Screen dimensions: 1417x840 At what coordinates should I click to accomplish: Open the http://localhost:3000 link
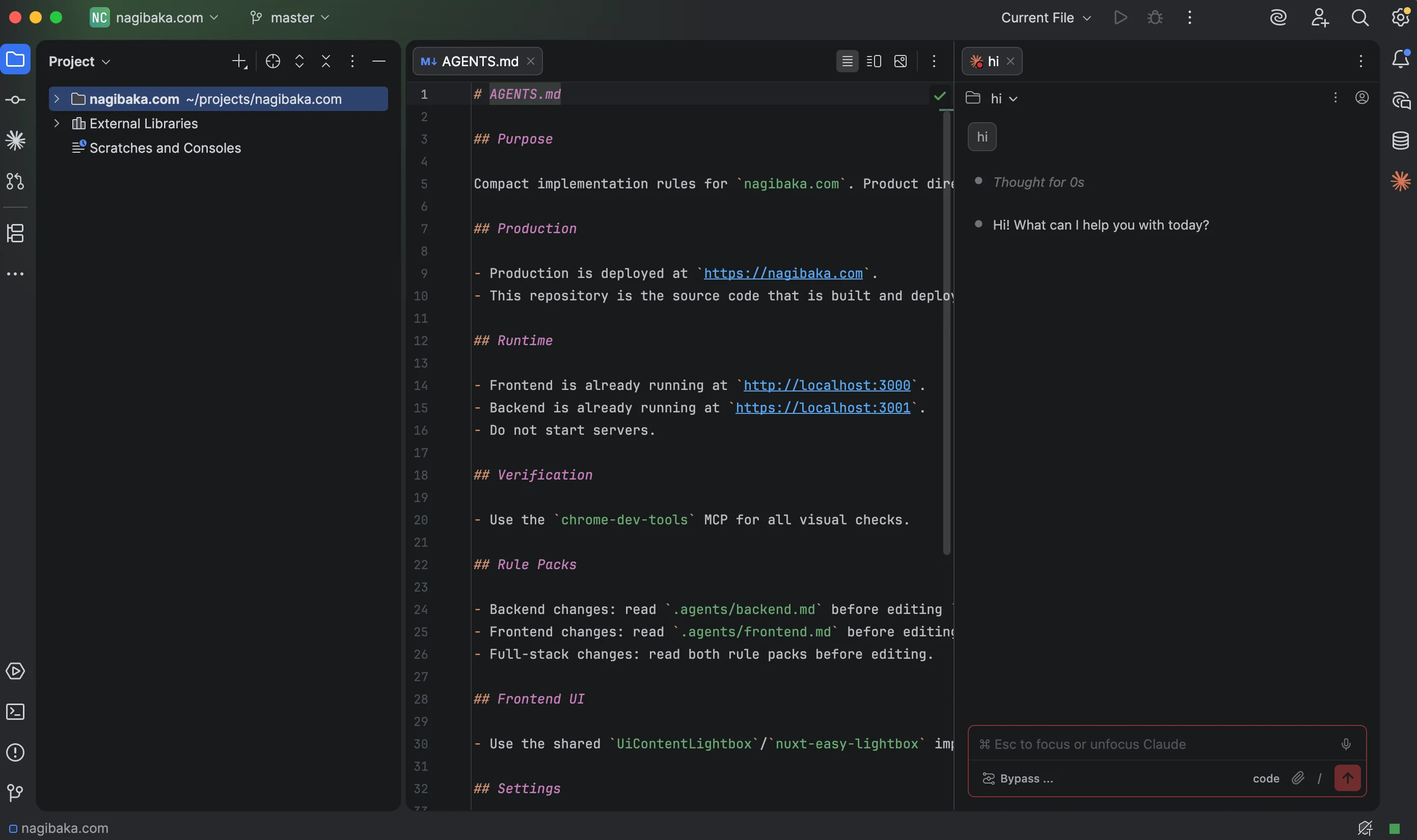pyautogui.click(x=827, y=385)
